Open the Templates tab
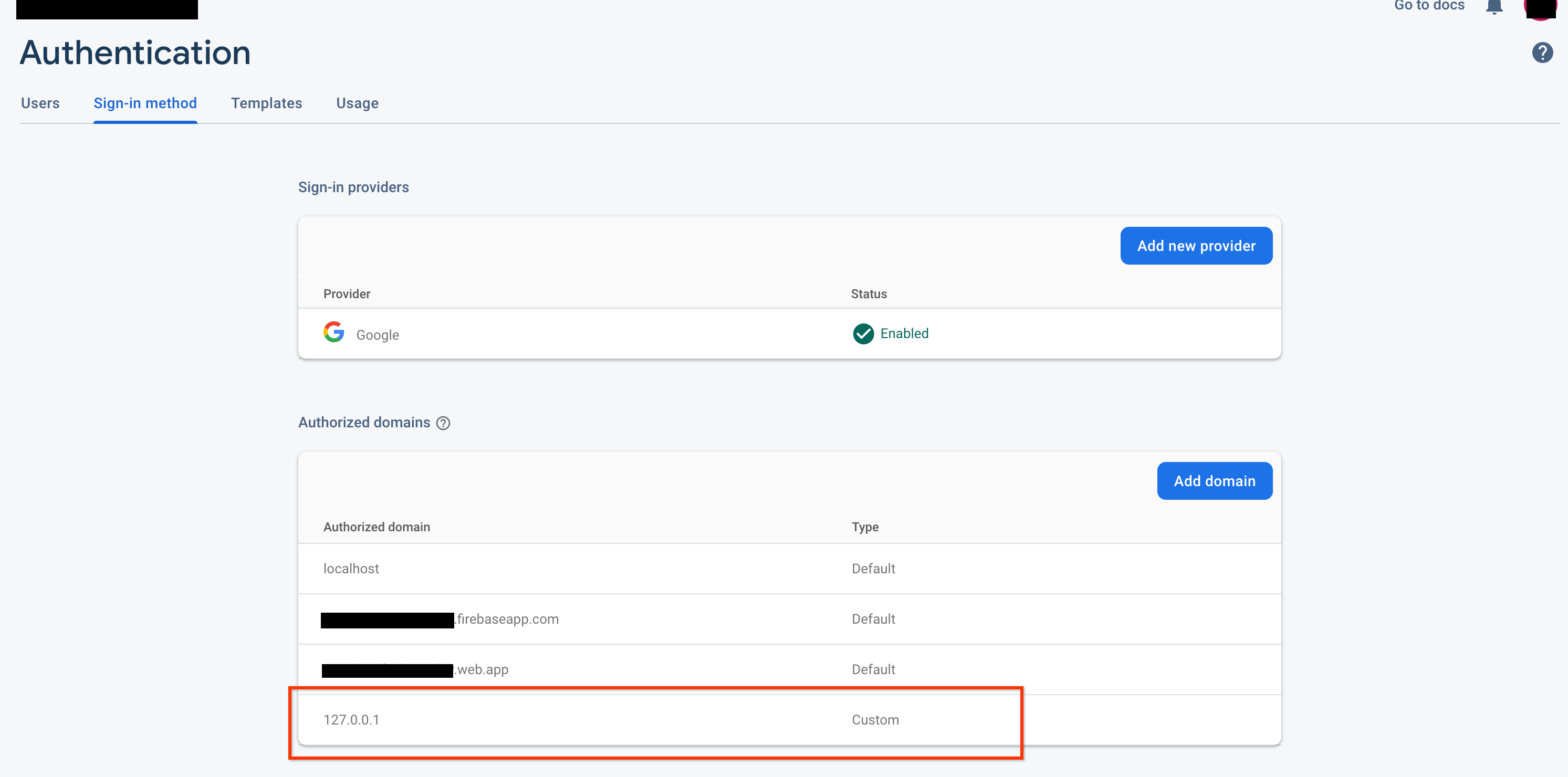 pos(266,103)
